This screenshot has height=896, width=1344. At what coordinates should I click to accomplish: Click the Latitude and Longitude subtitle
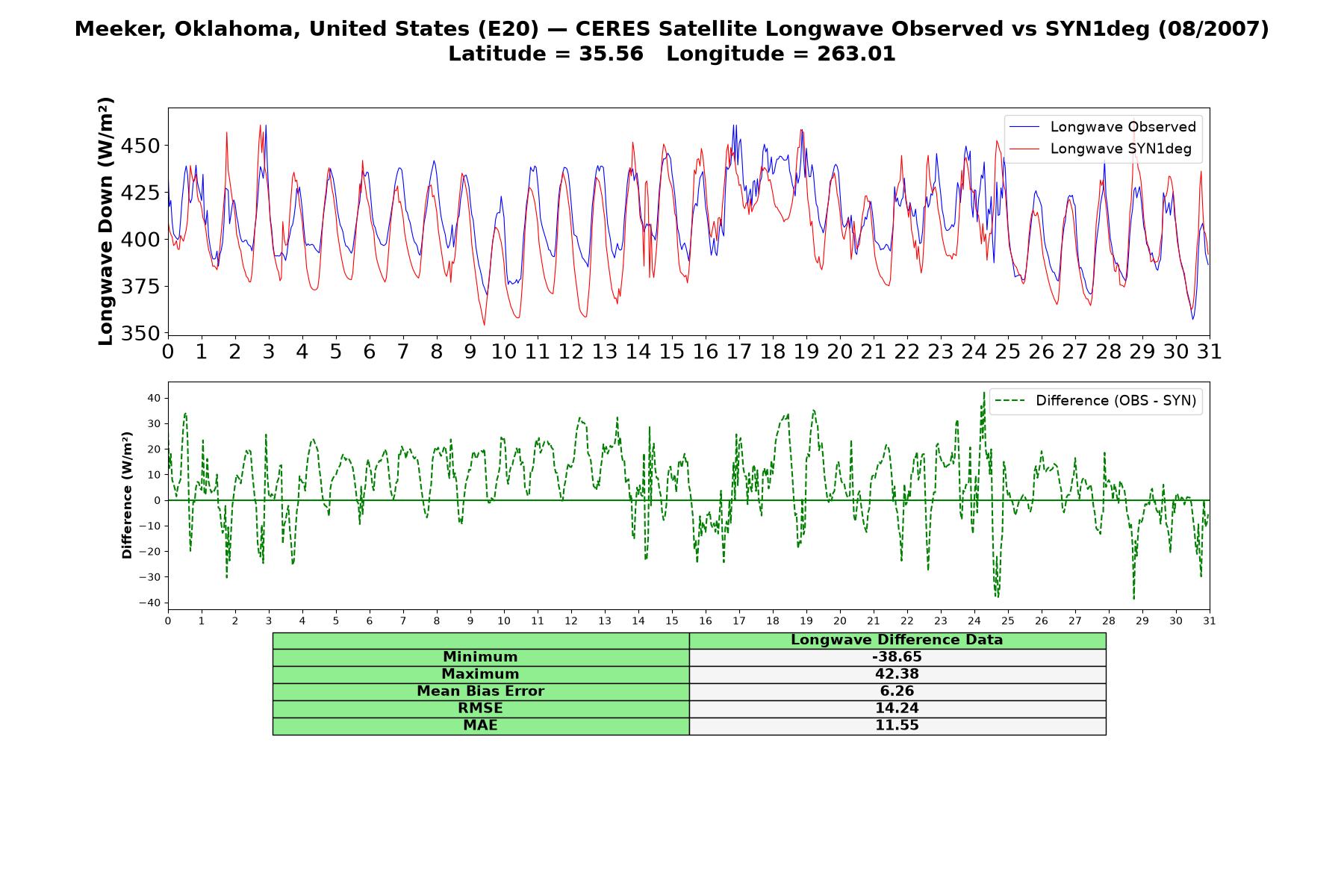click(x=671, y=54)
